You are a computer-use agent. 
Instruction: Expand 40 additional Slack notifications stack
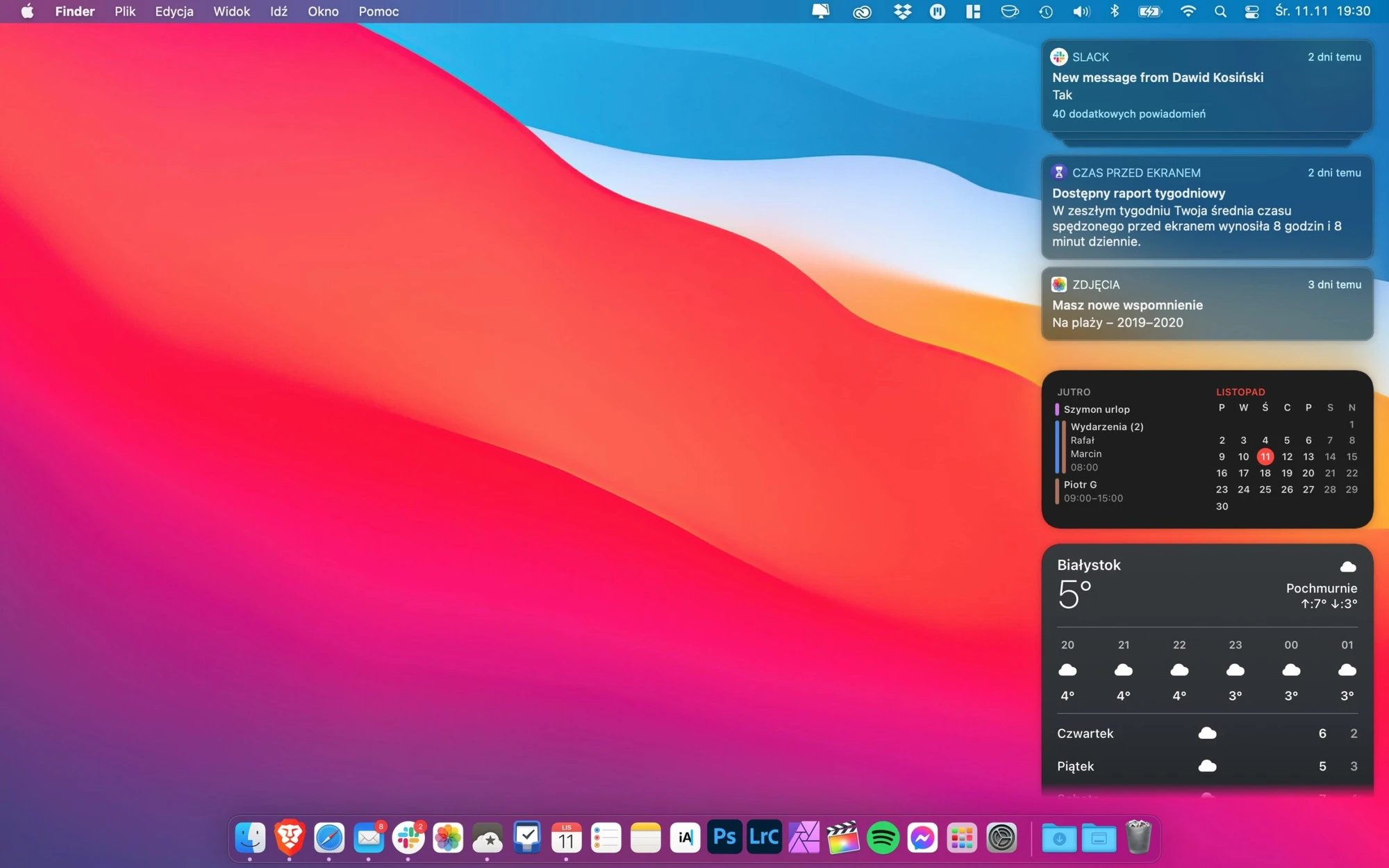click(x=1129, y=114)
